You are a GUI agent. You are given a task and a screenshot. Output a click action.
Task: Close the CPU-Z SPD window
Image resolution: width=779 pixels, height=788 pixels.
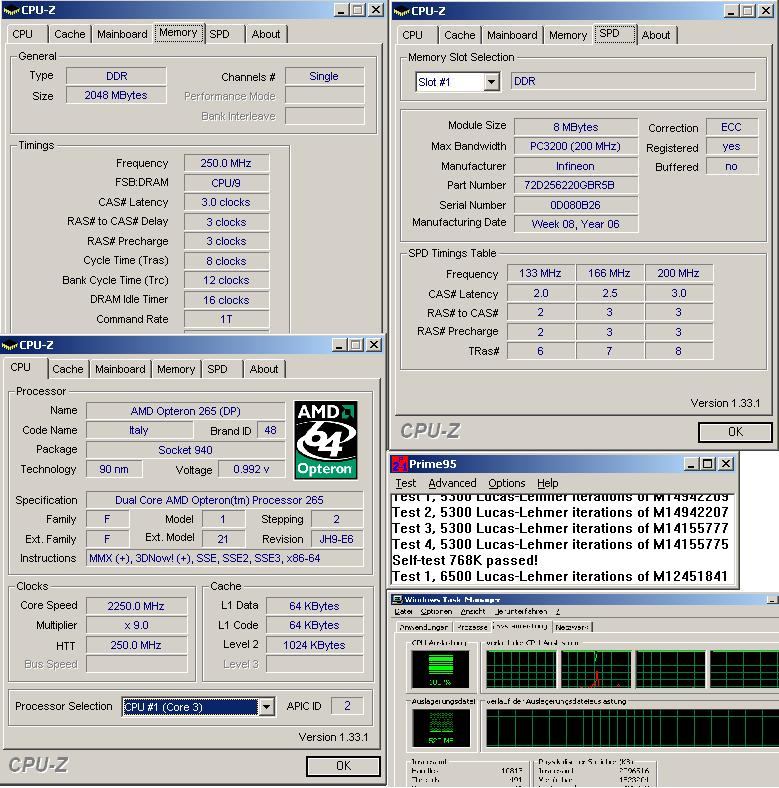pos(765,11)
